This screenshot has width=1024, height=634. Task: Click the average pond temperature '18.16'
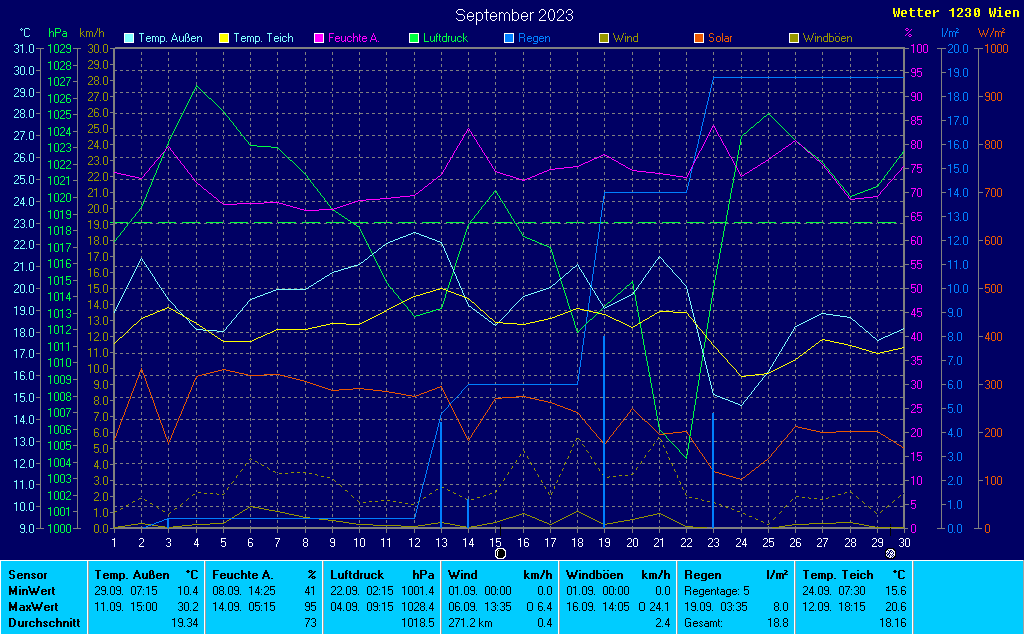[x=893, y=623]
